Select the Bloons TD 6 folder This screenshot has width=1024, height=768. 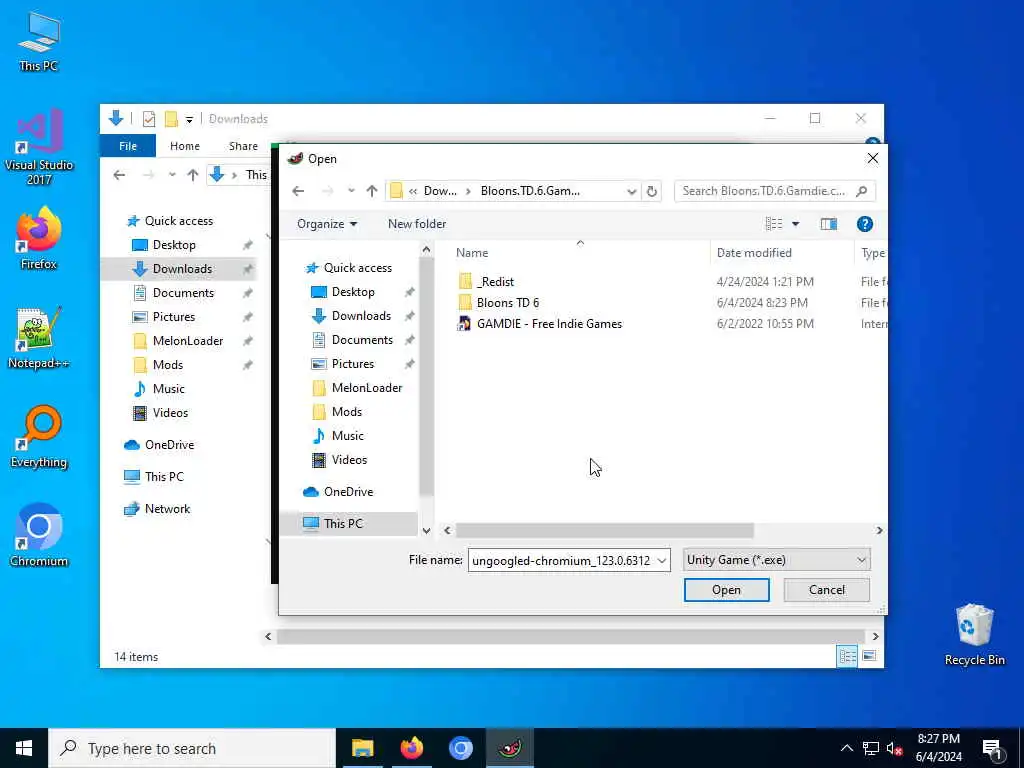coord(508,302)
